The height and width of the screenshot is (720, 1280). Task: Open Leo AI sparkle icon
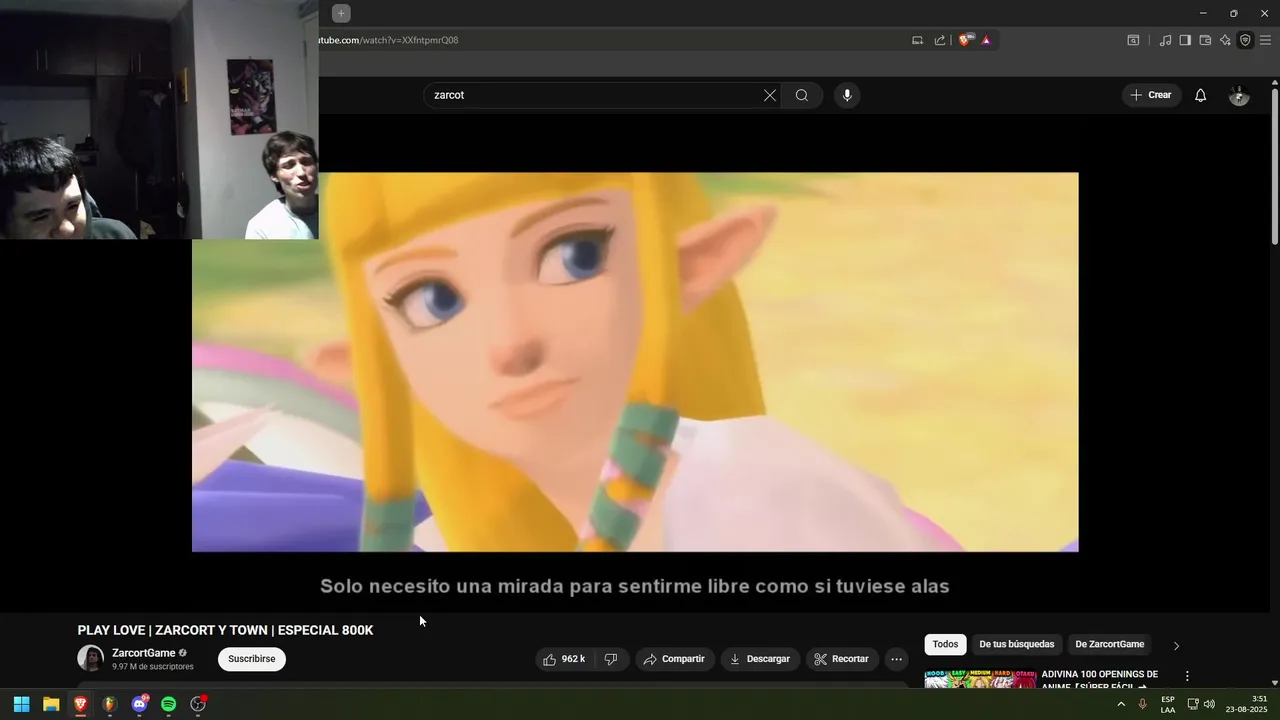pos(1225,40)
